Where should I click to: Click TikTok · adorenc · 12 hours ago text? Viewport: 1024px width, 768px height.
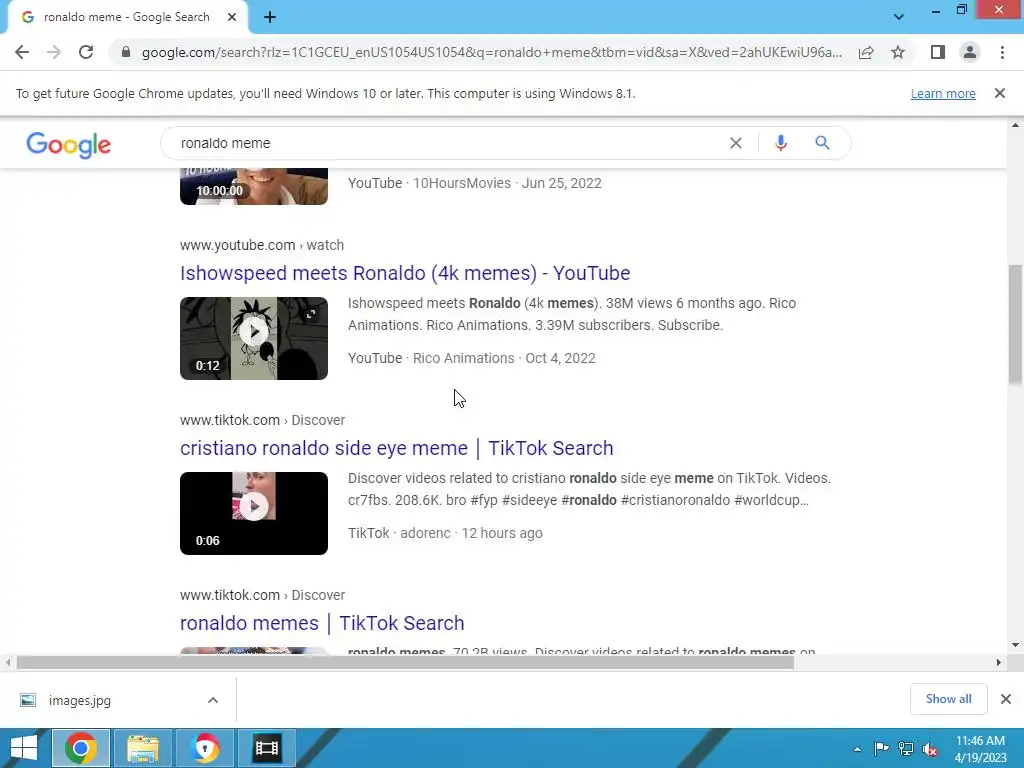coord(445,533)
